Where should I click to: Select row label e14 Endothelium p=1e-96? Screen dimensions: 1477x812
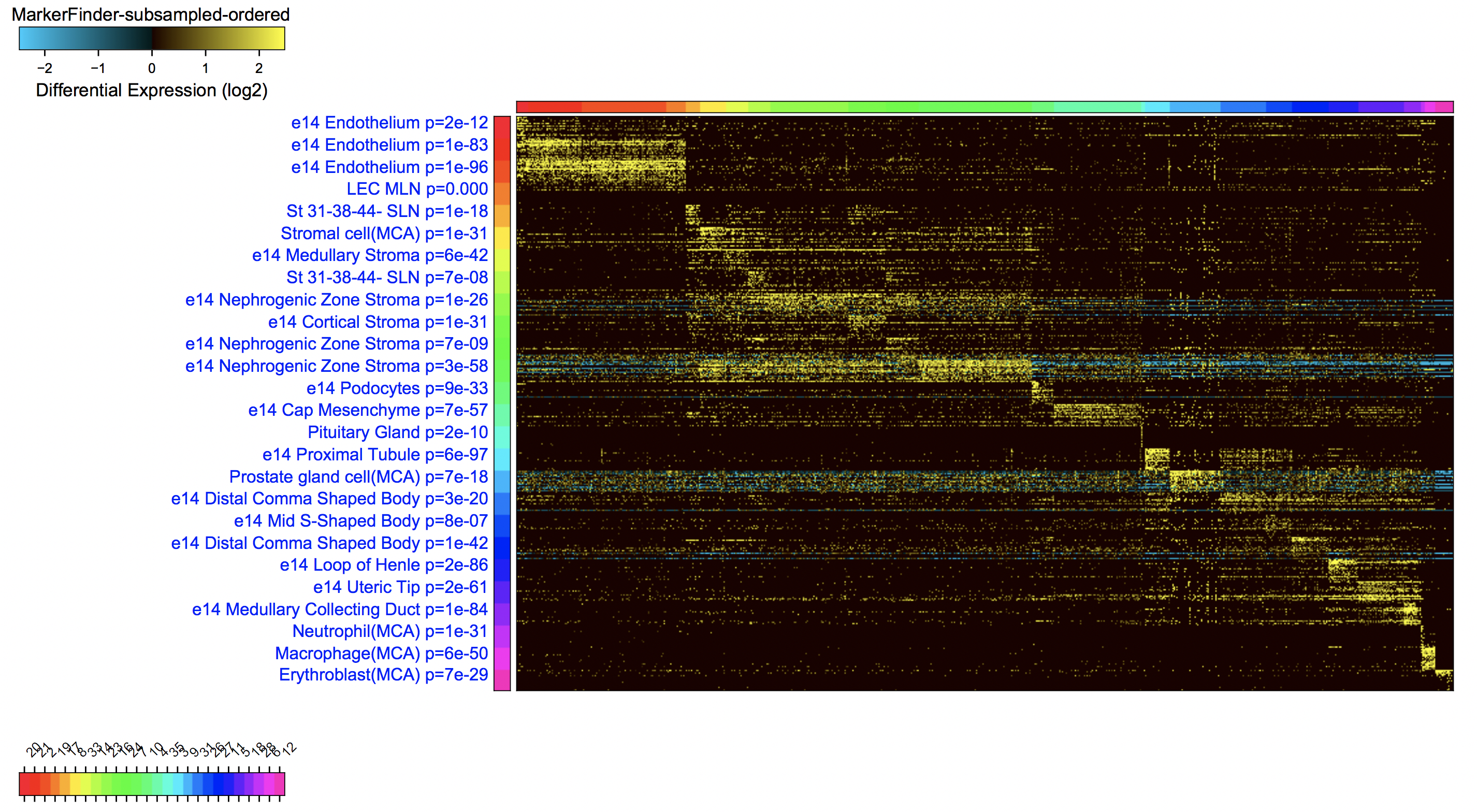pyautogui.click(x=389, y=167)
